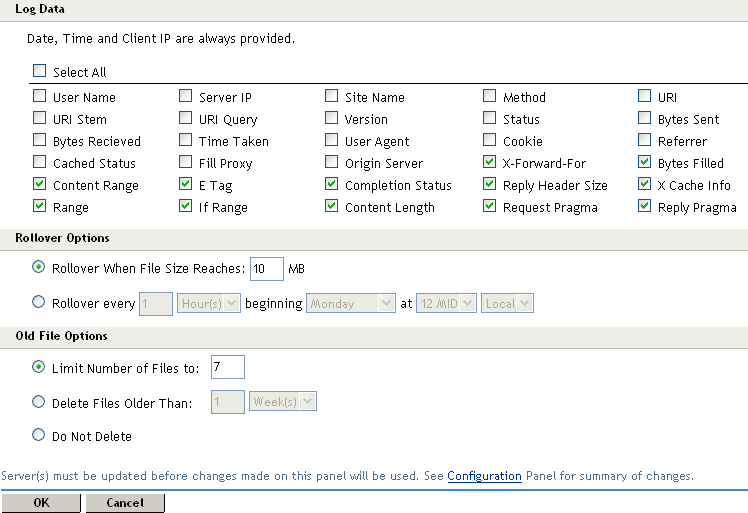
Task: Uncheck the Content Range checkbox
Action: (40, 184)
